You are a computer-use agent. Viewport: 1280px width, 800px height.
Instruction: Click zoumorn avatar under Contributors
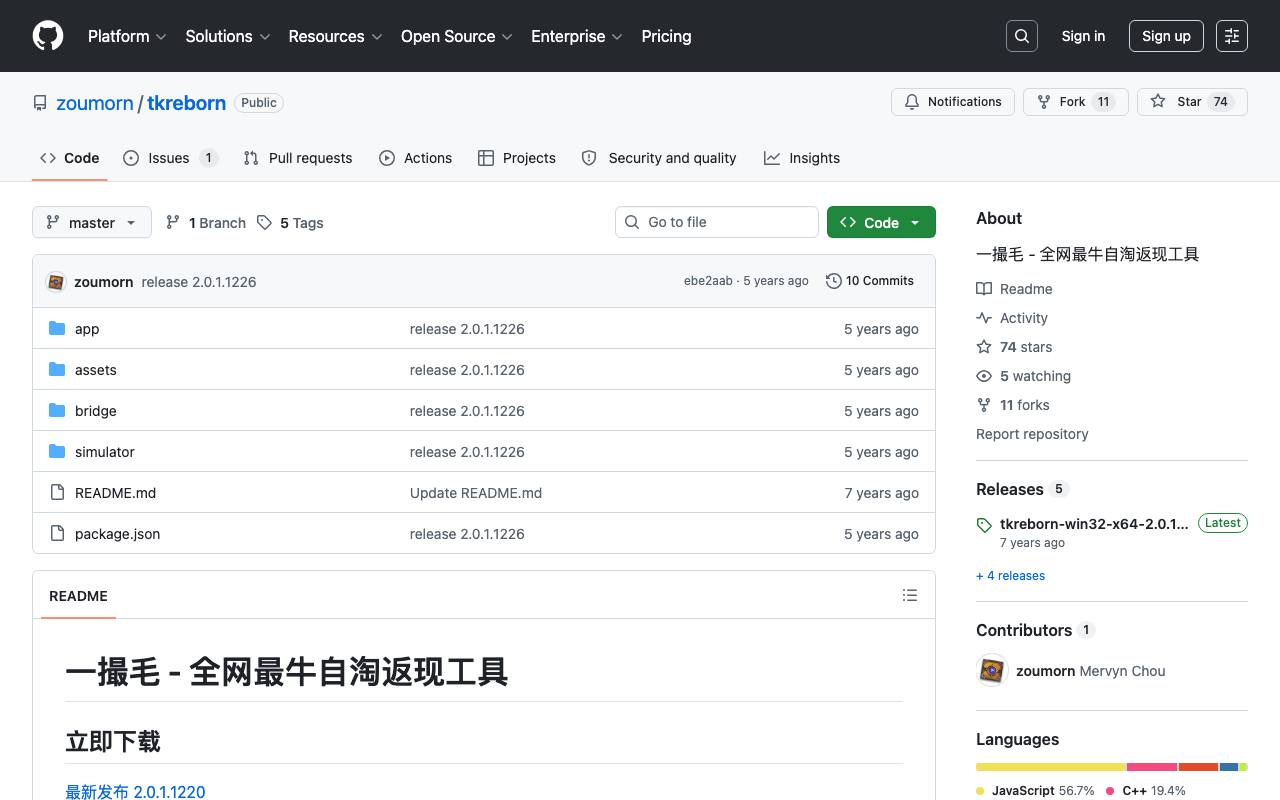[992, 671]
